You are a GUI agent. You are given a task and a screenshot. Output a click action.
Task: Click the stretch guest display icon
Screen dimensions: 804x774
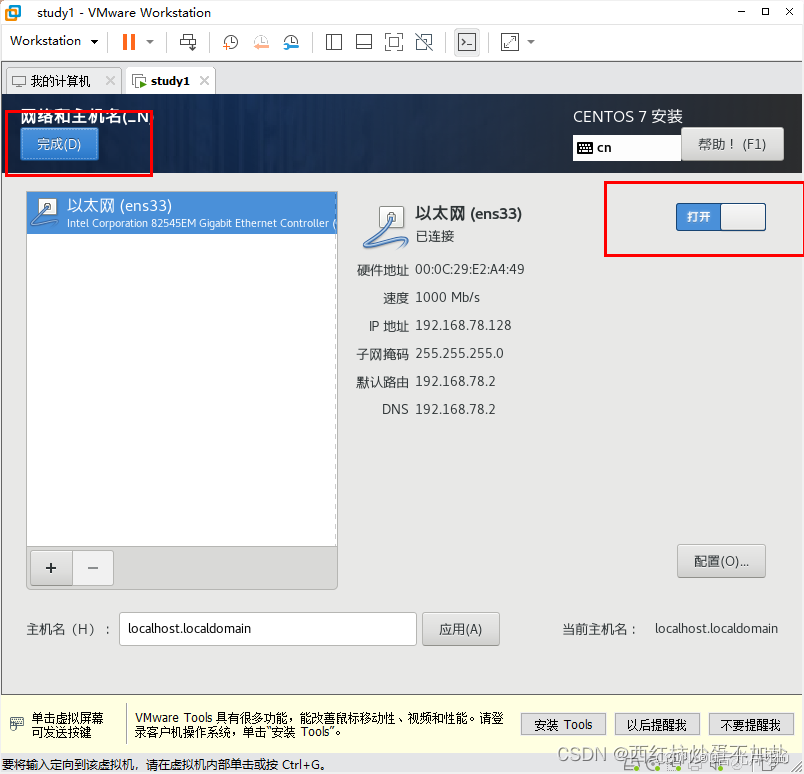pyautogui.click(x=510, y=42)
